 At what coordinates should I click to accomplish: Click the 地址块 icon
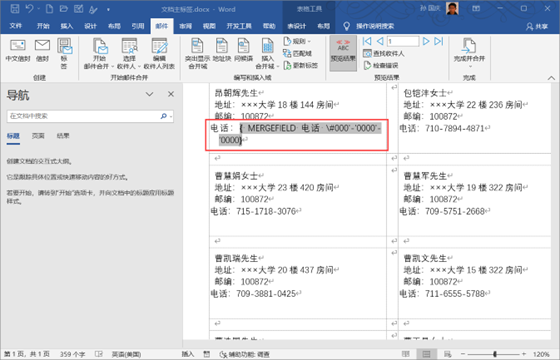coord(222,50)
